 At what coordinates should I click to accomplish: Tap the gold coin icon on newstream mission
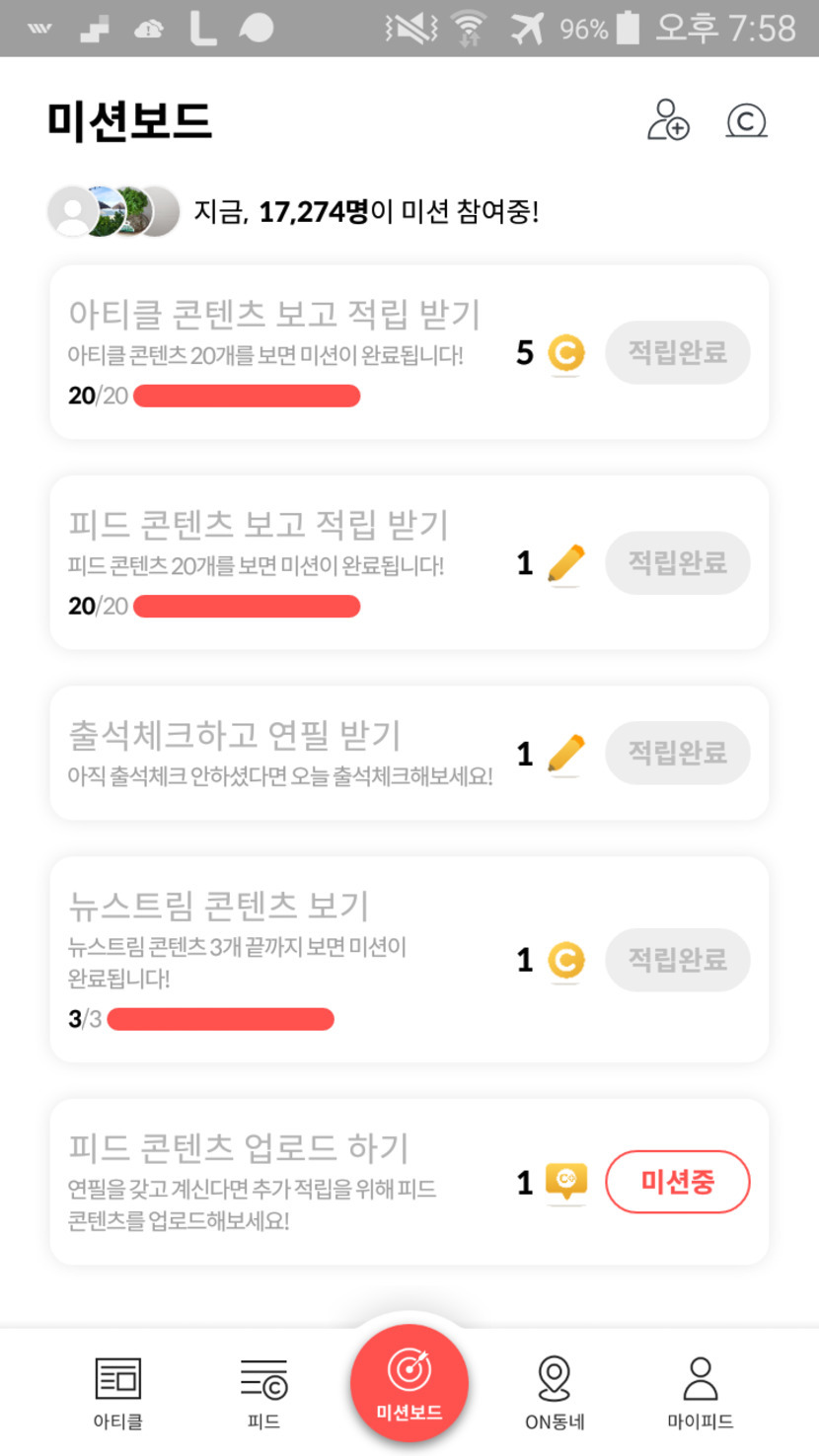[x=565, y=960]
